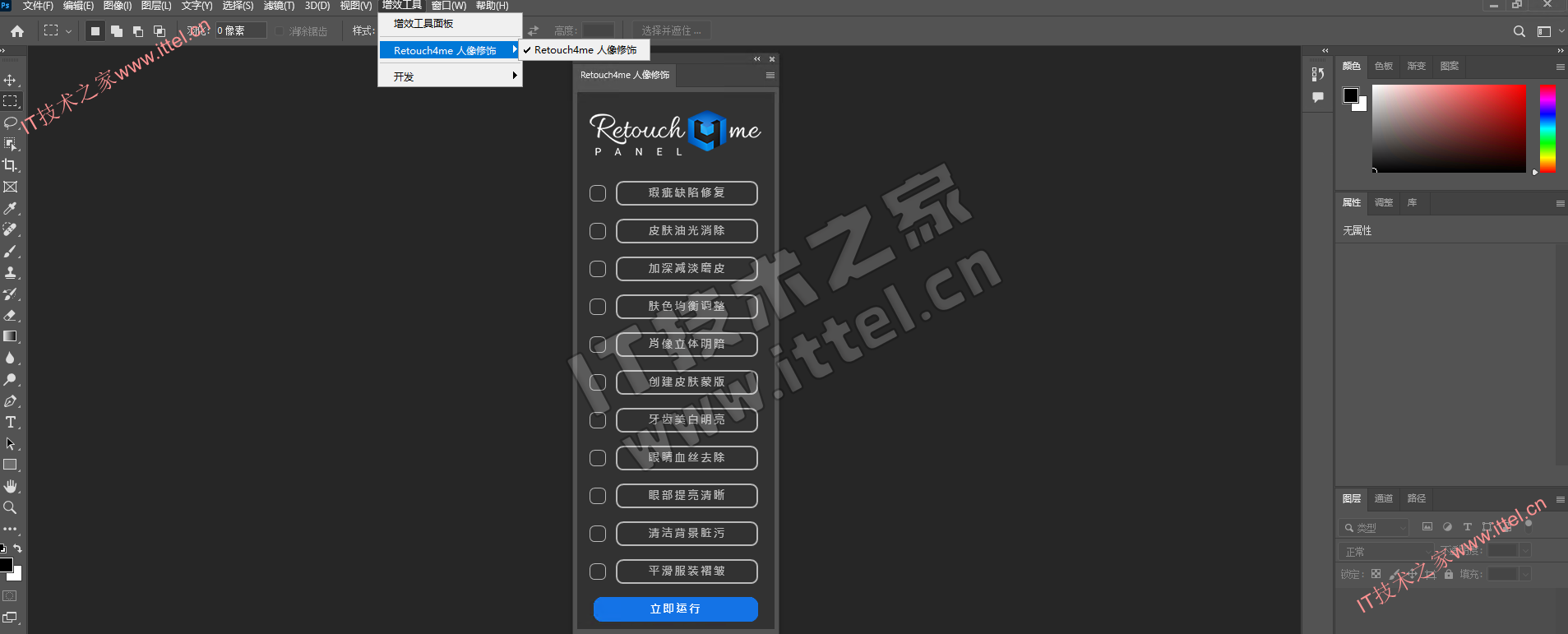Select the Pen tool
The width and height of the screenshot is (1568, 634).
pos(10,400)
